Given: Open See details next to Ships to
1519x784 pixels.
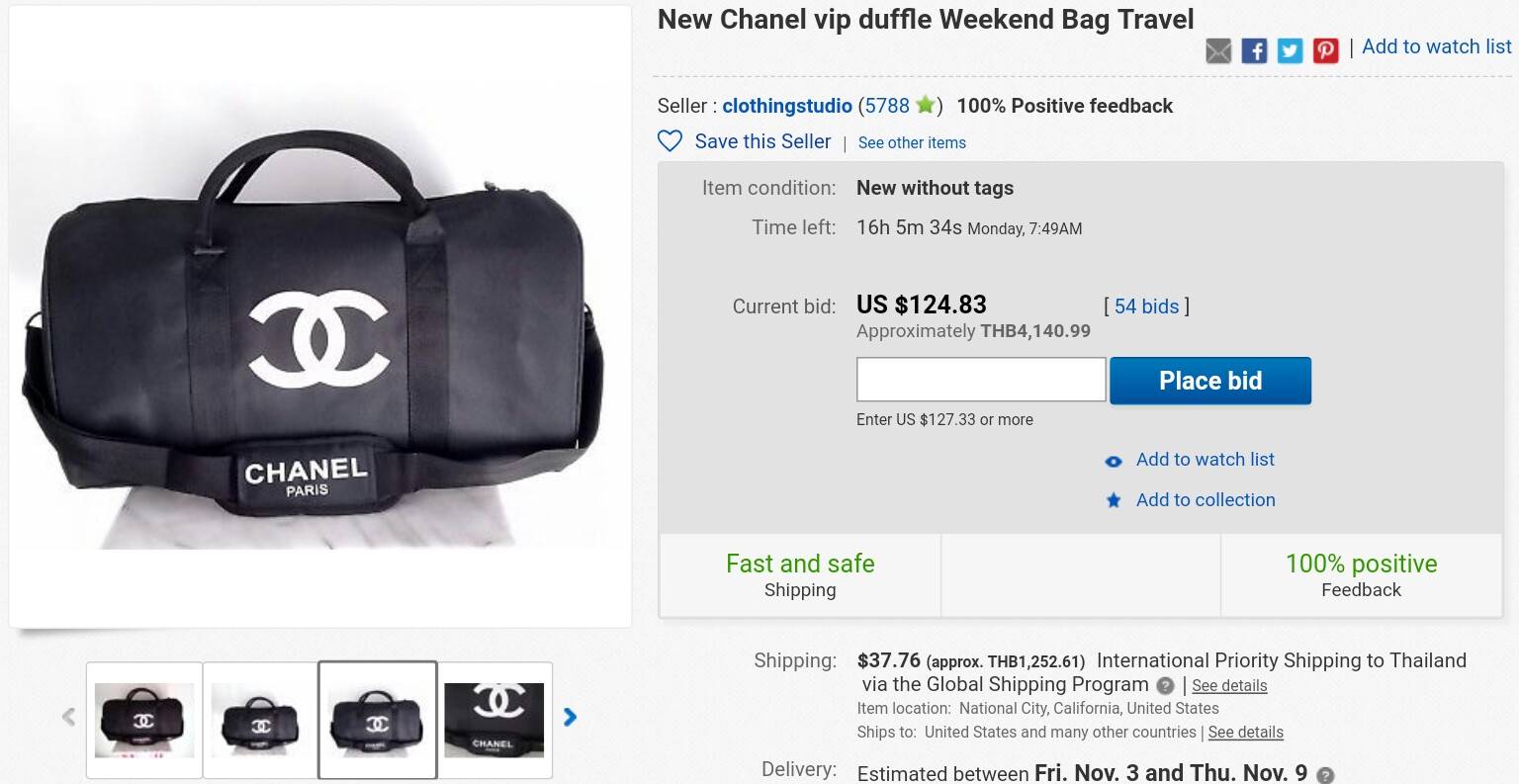Looking at the screenshot, I should tap(1245, 732).
